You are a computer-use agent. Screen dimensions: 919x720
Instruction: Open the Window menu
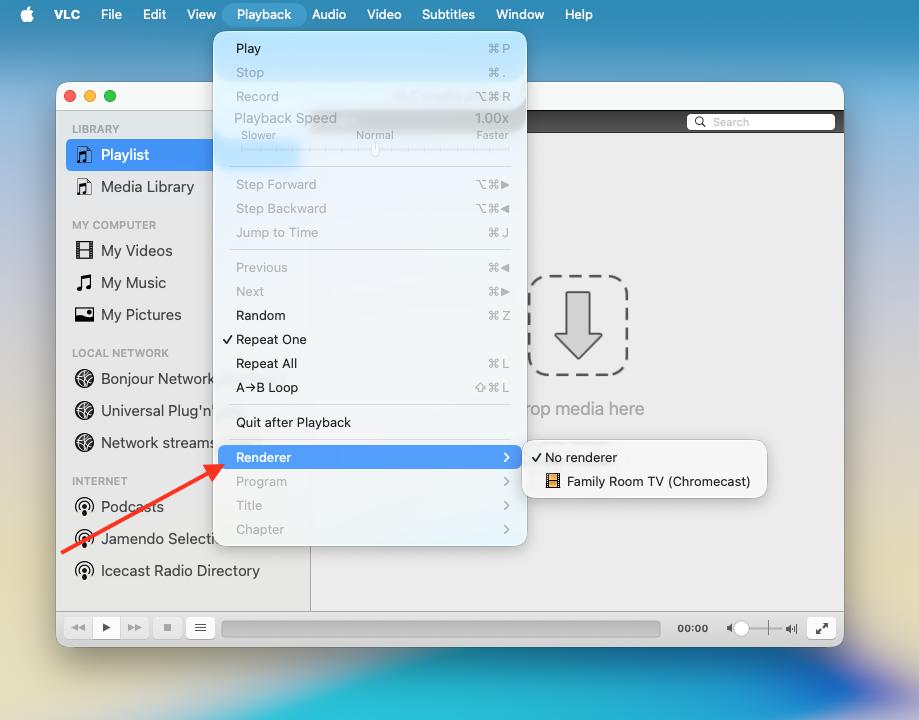coord(520,14)
